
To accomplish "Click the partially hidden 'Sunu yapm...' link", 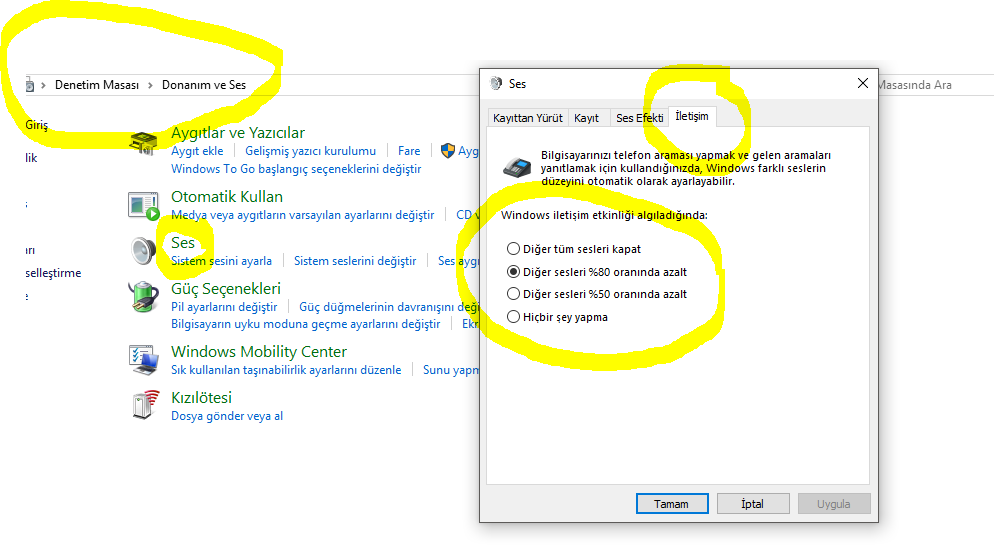I will pyautogui.click(x=451, y=369).
